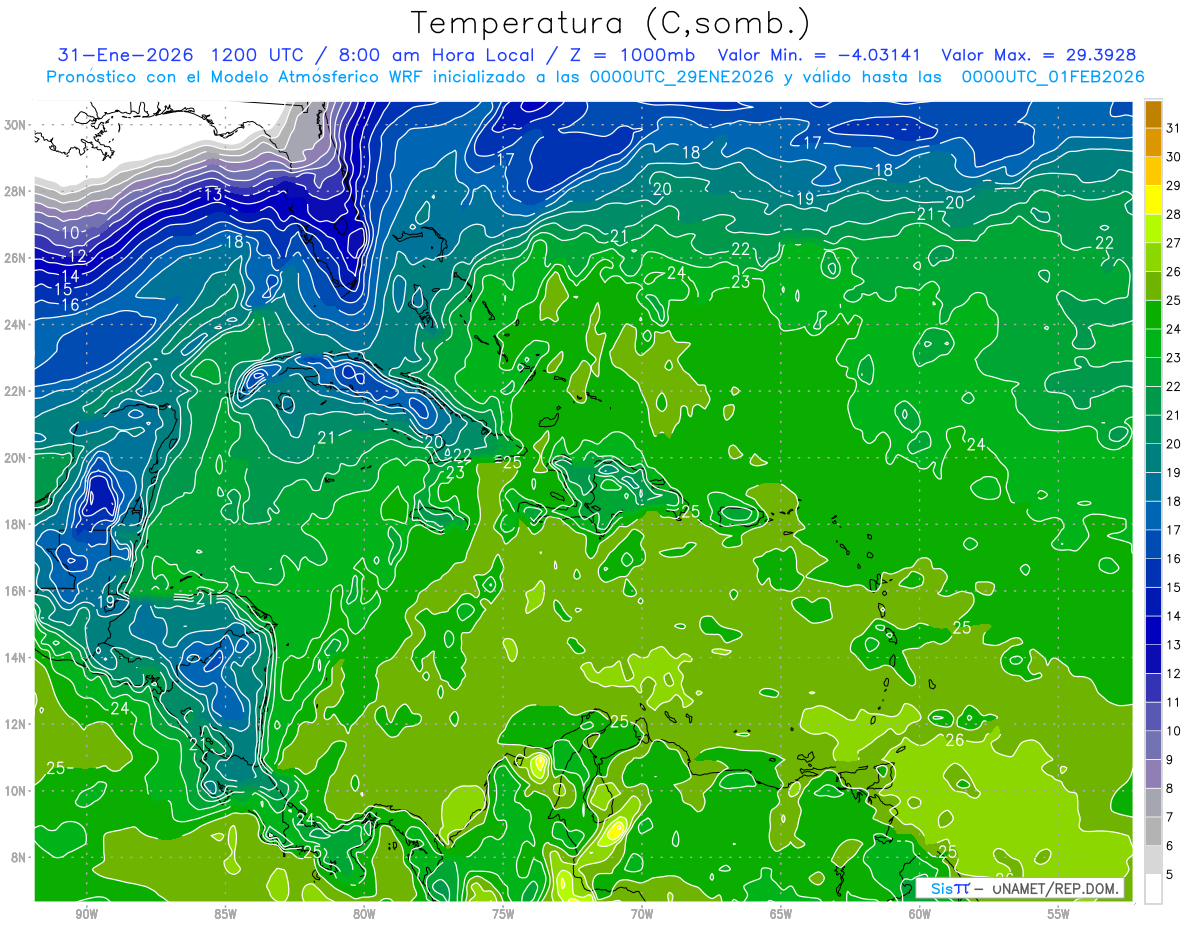
Task: Click the 'SisTT – UNAMET/REP.DOM.' logo box
Action: [1021, 888]
